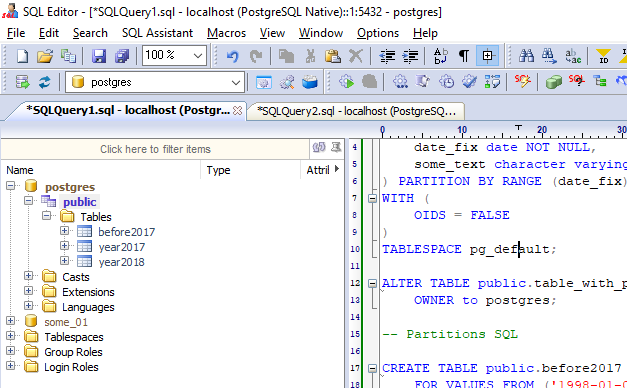The height and width of the screenshot is (388, 627).
Task: Collapse the public schema node
Action: (x=28, y=201)
